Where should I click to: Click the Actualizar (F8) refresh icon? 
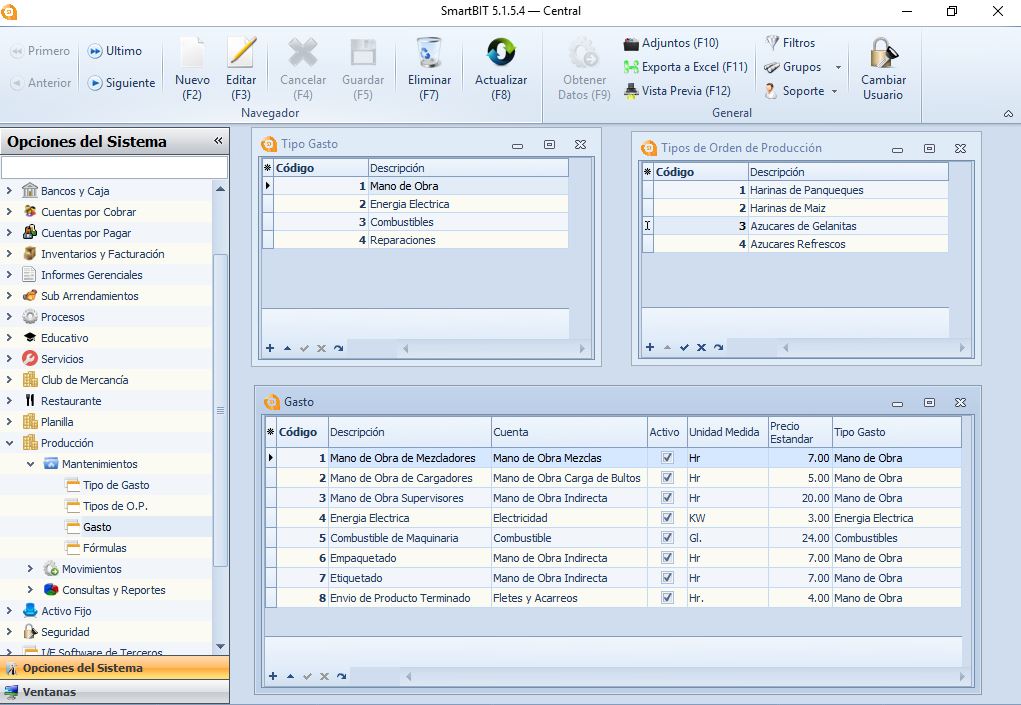pos(501,53)
